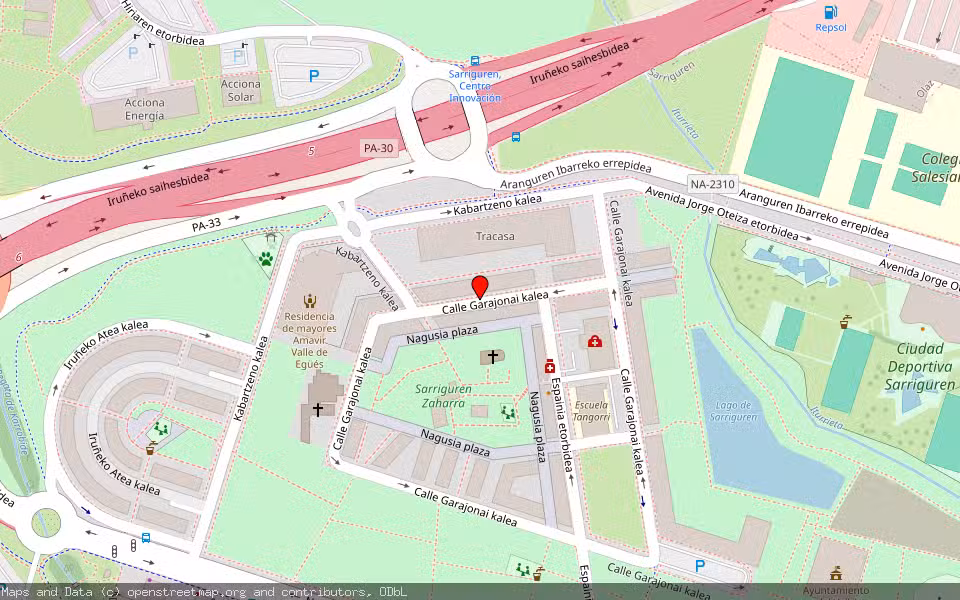Click the Ciudad Deportiva Sarriguren sports icon

pyautogui.click(x=848, y=322)
